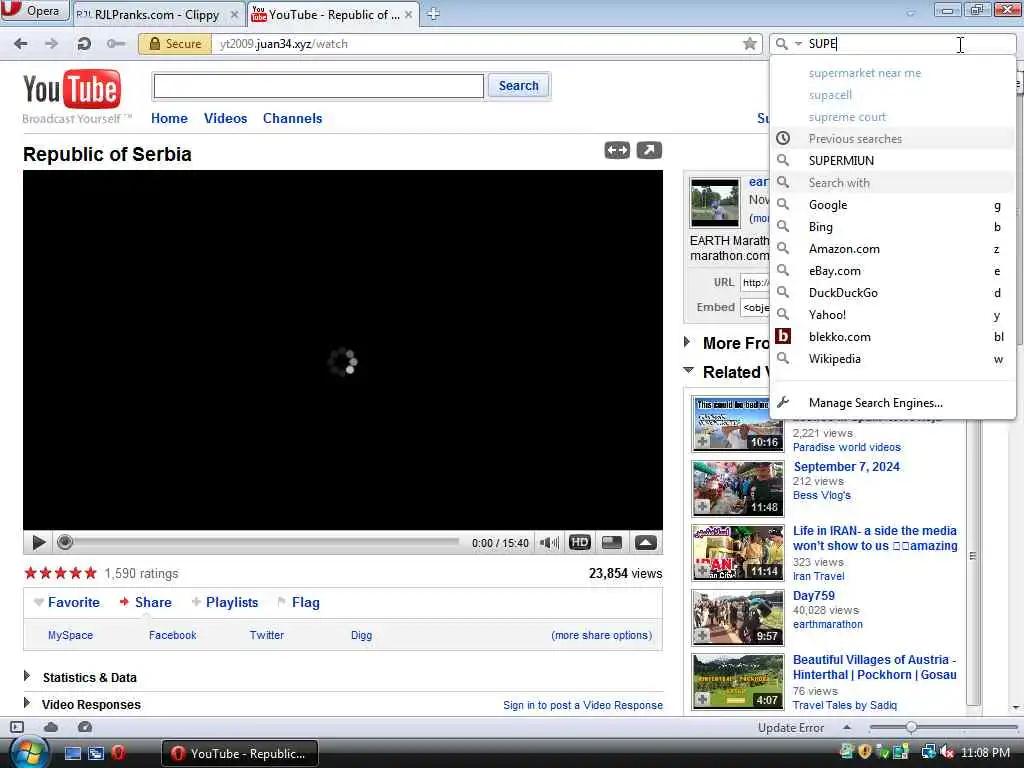
Task: Expand the More From section
Action: [x=686, y=342]
